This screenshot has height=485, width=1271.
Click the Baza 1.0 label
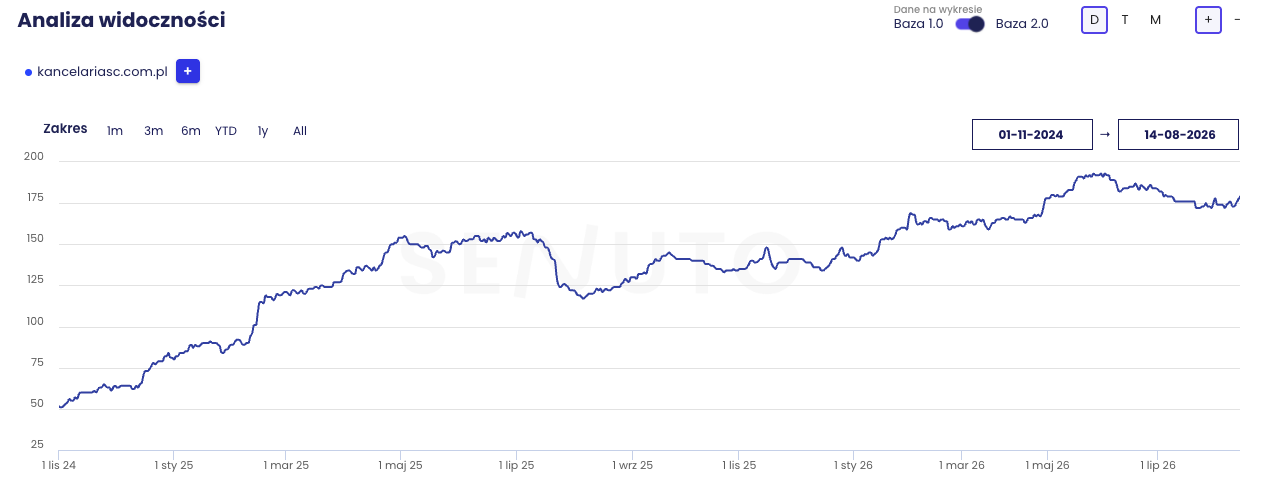[918, 24]
